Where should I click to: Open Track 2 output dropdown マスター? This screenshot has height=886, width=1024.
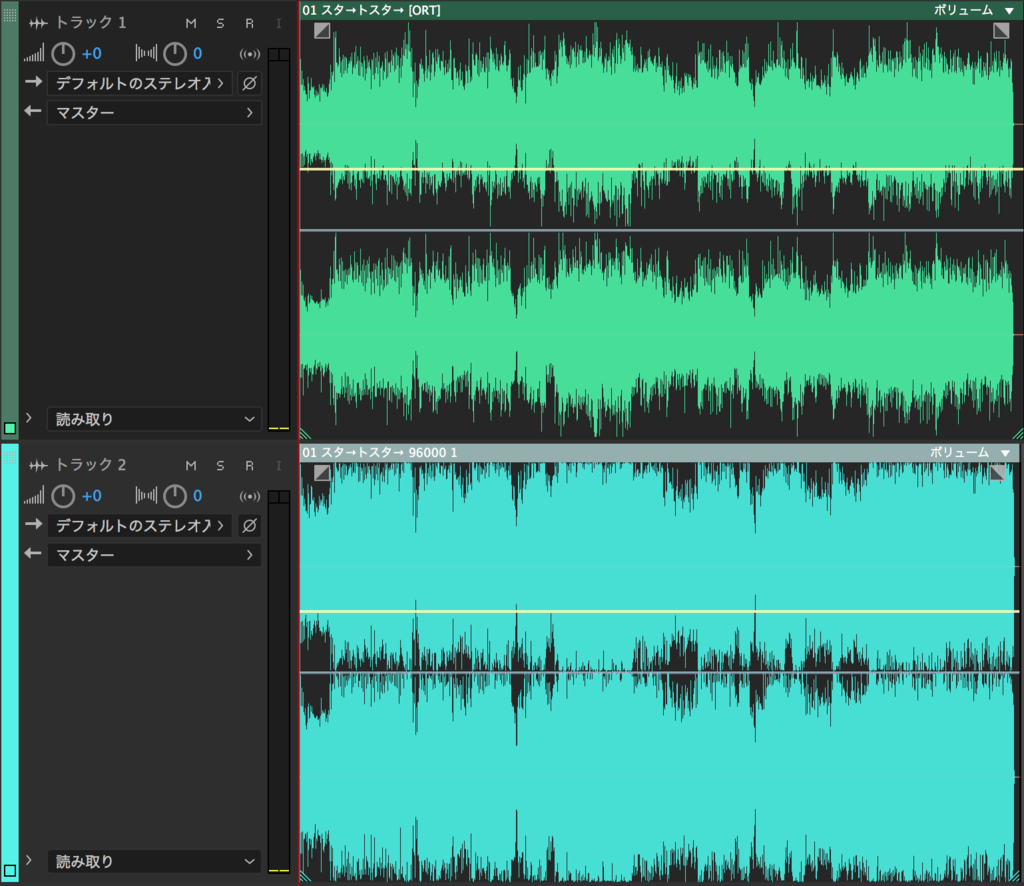pyautogui.click(x=154, y=555)
